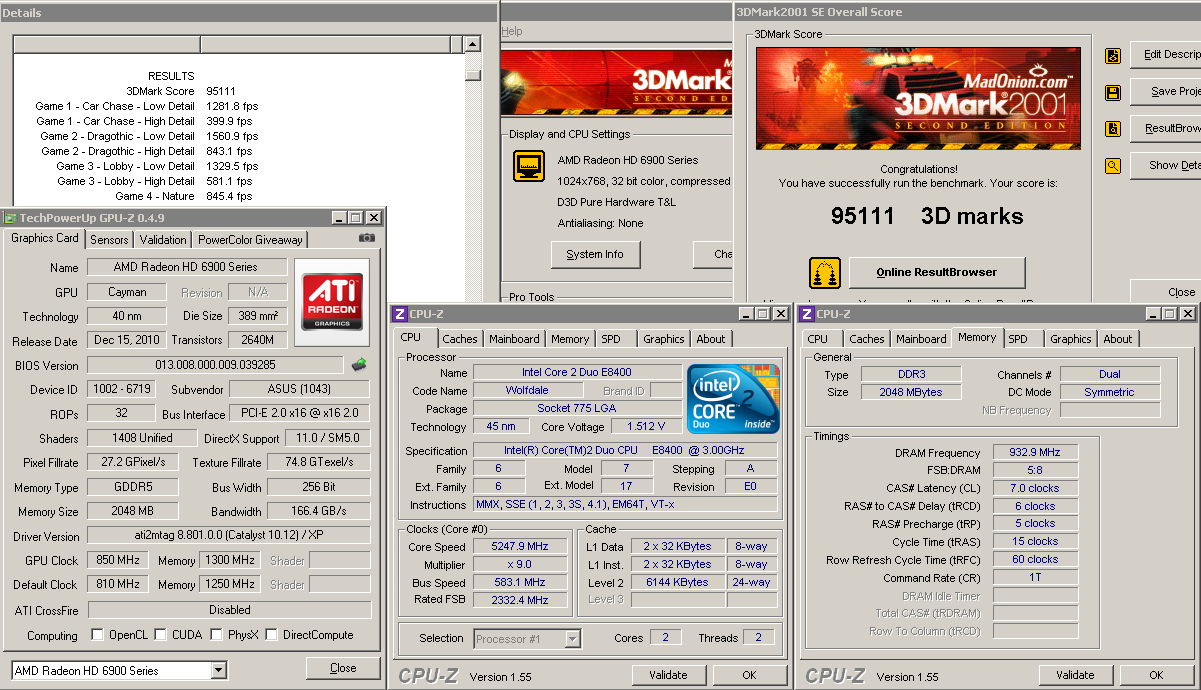Click the yellow Online ResultBrowser icon

click(x=823, y=273)
